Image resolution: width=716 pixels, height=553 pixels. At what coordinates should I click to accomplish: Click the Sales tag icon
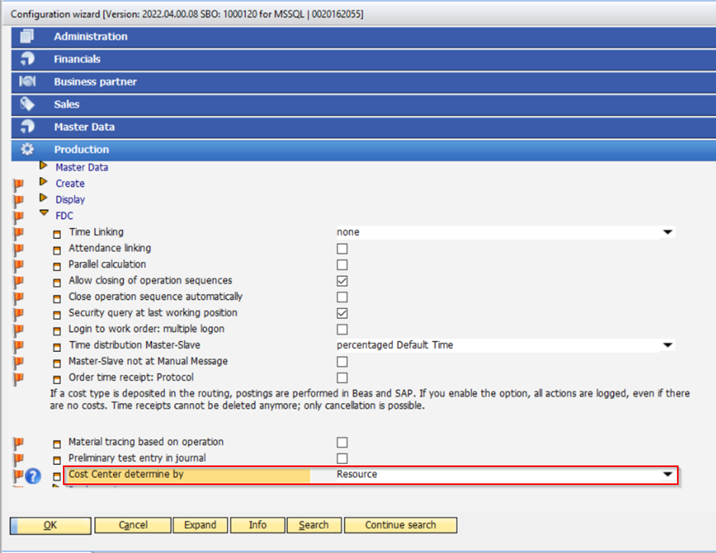point(28,104)
